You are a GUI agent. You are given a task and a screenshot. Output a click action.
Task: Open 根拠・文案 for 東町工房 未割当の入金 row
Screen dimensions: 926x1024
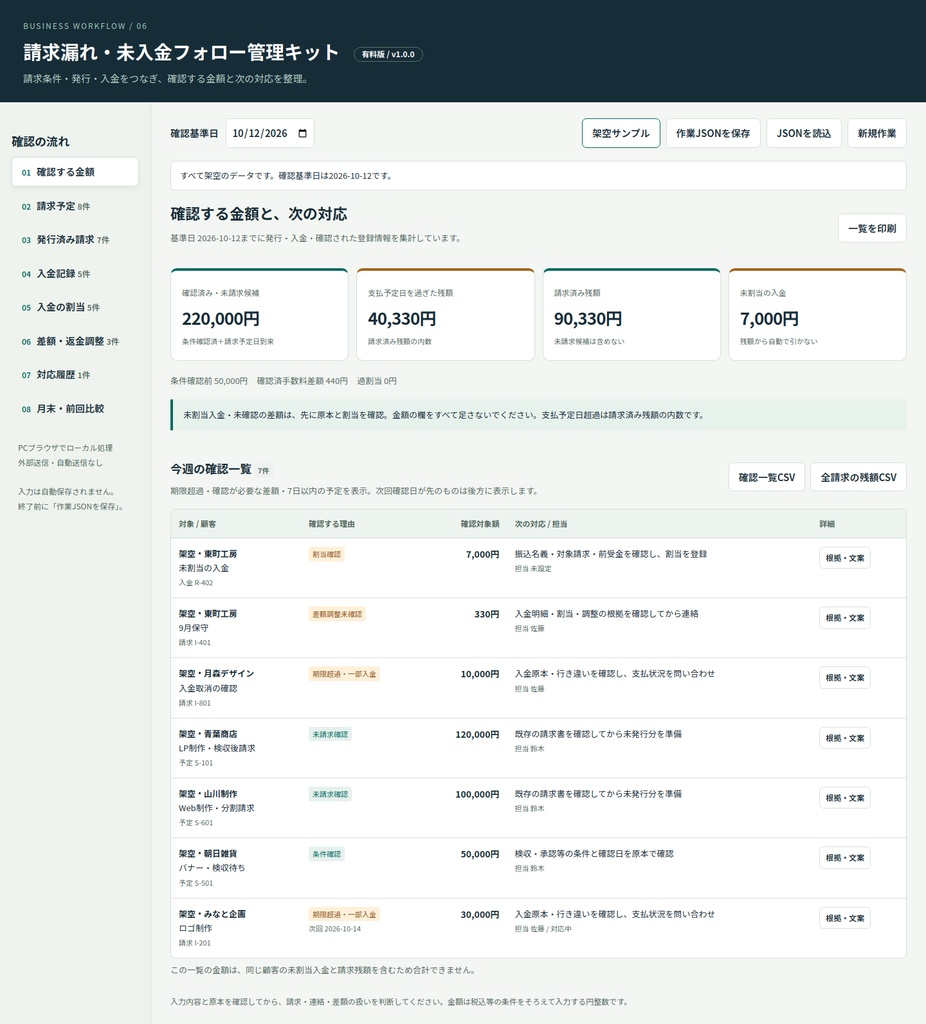click(x=844, y=558)
